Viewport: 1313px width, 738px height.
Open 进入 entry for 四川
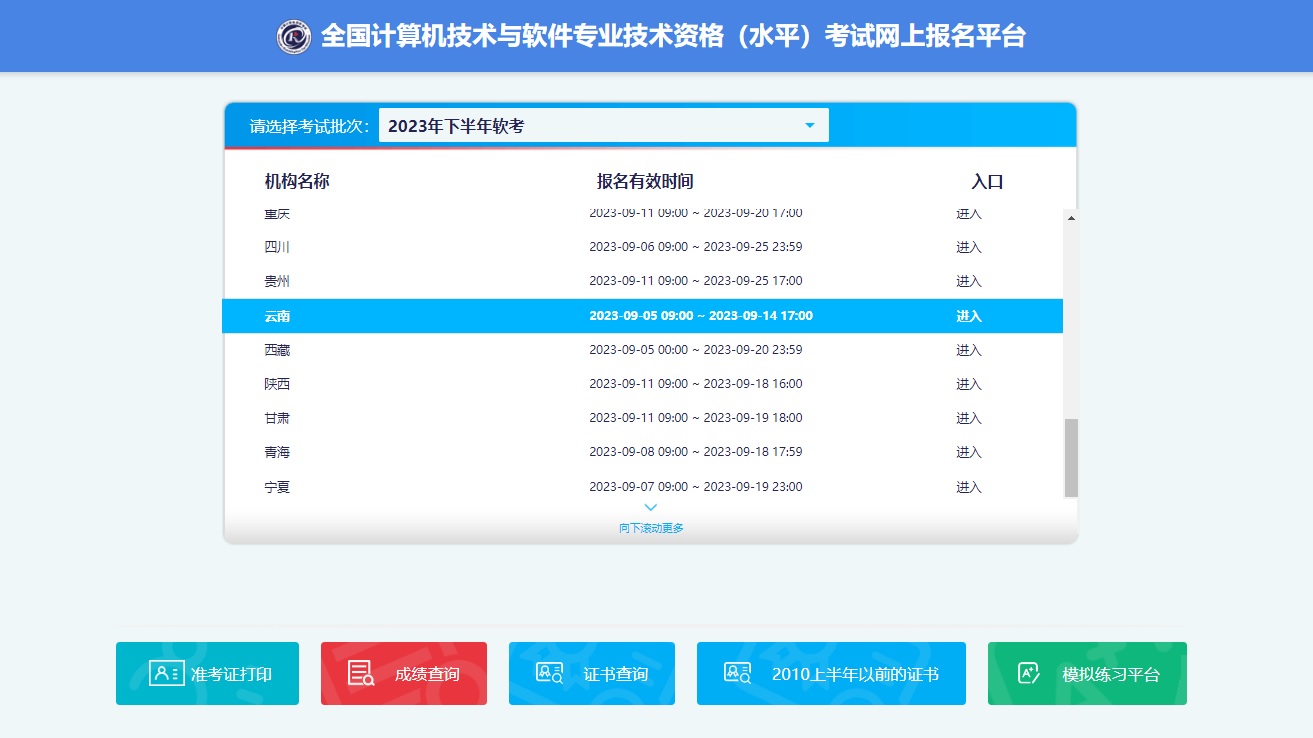[968, 247]
